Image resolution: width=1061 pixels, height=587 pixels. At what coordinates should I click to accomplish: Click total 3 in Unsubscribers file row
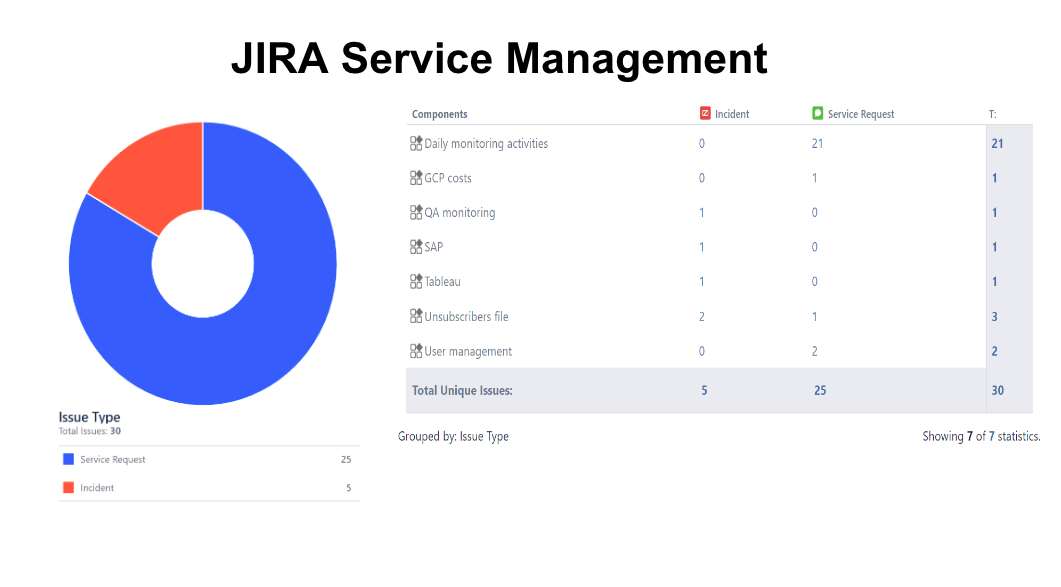(x=995, y=316)
